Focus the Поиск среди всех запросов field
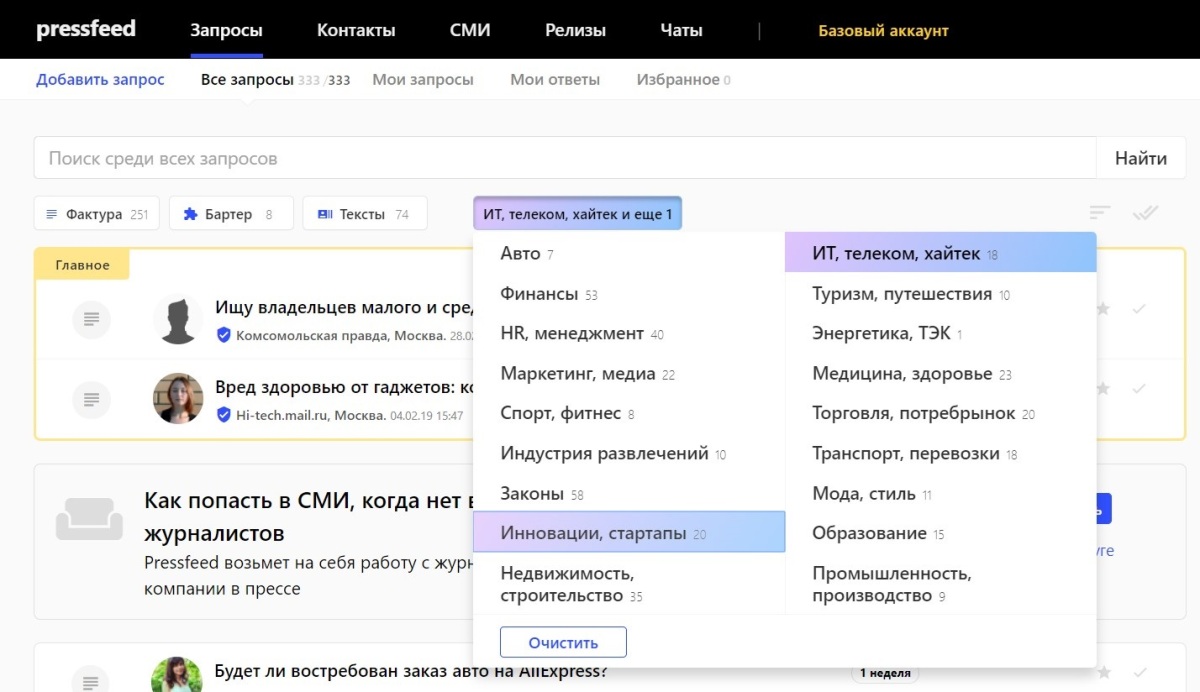 pos(565,158)
